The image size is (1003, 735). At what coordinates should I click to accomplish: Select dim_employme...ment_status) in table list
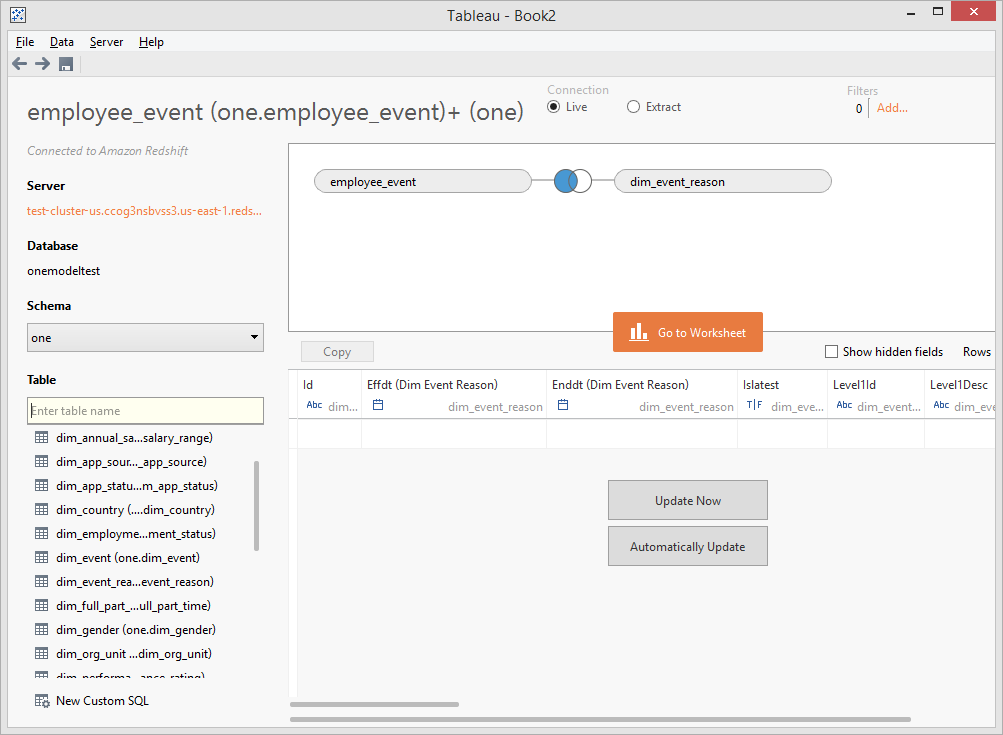136,534
